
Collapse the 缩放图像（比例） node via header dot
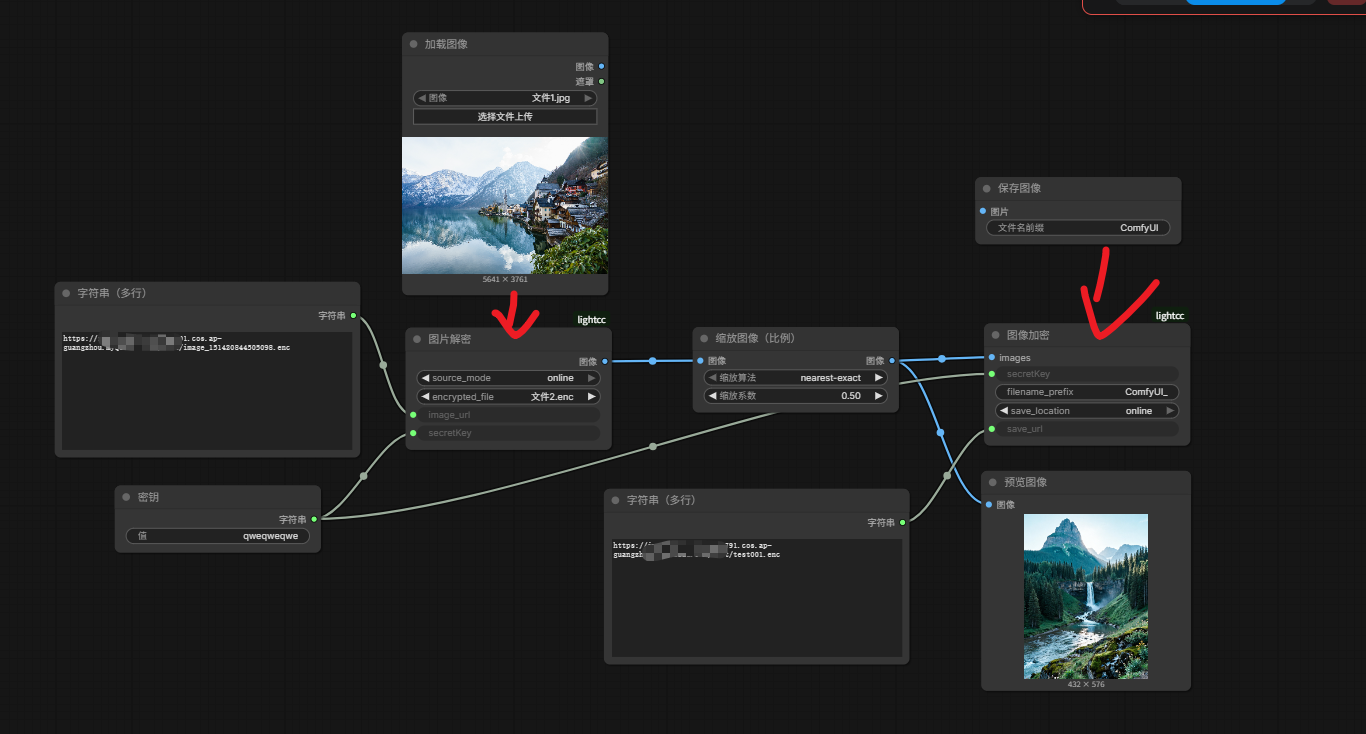pyautogui.click(x=705, y=339)
